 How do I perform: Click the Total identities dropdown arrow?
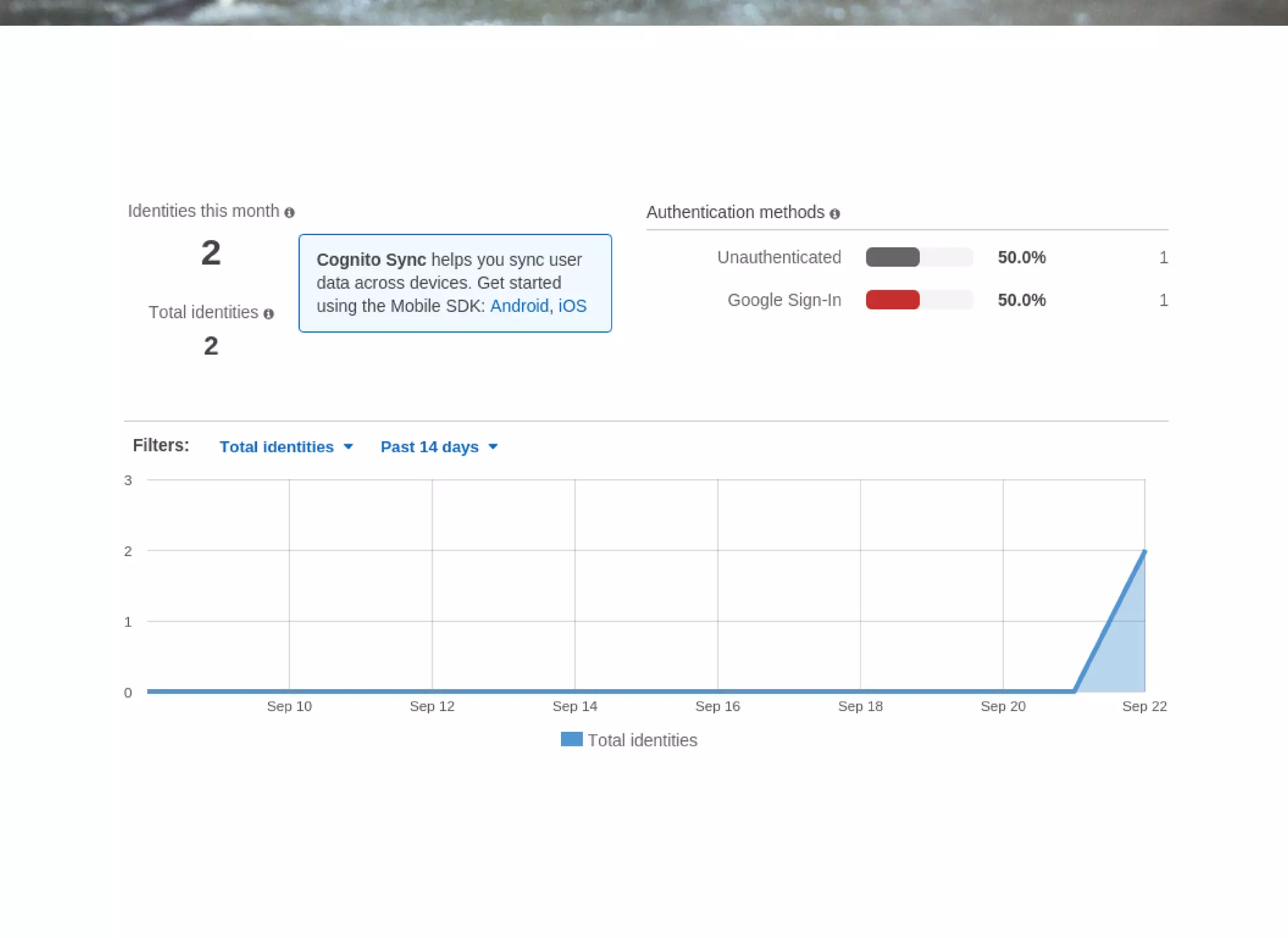348,447
